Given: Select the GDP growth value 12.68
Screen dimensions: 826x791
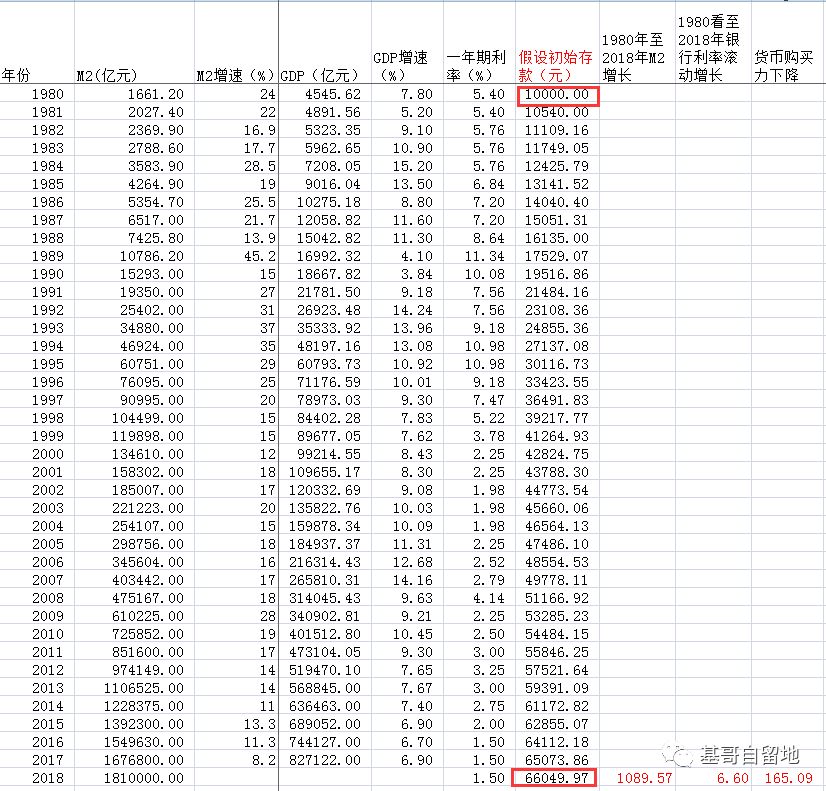Looking at the screenshot, I should click(412, 562).
